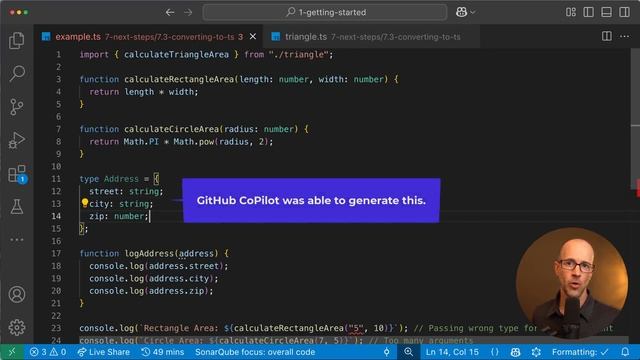The image size is (640, 360).
Task: Open the Run and Debug view
Action: [17, 140]
